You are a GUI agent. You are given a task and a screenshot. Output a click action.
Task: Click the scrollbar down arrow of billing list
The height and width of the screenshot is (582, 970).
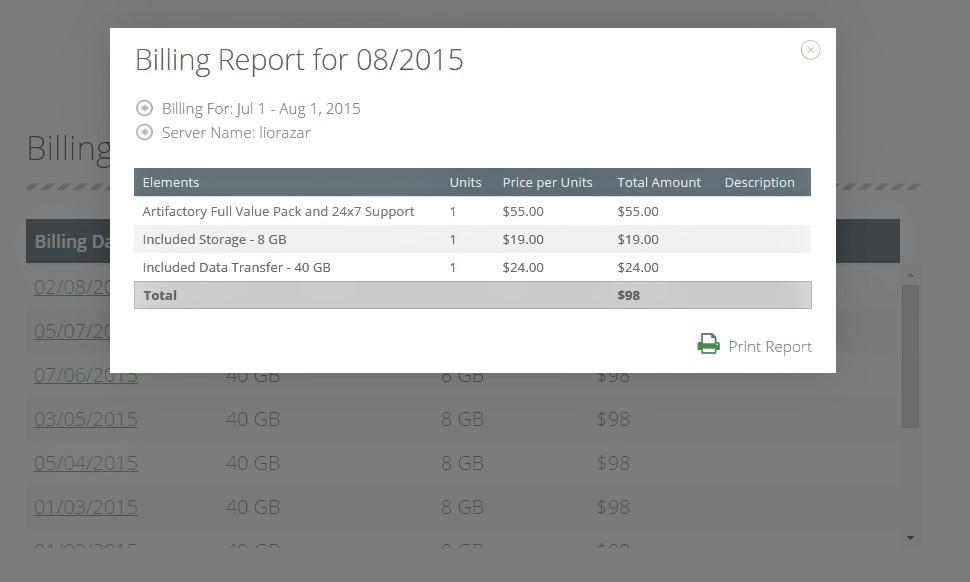[x=910, y=538]
